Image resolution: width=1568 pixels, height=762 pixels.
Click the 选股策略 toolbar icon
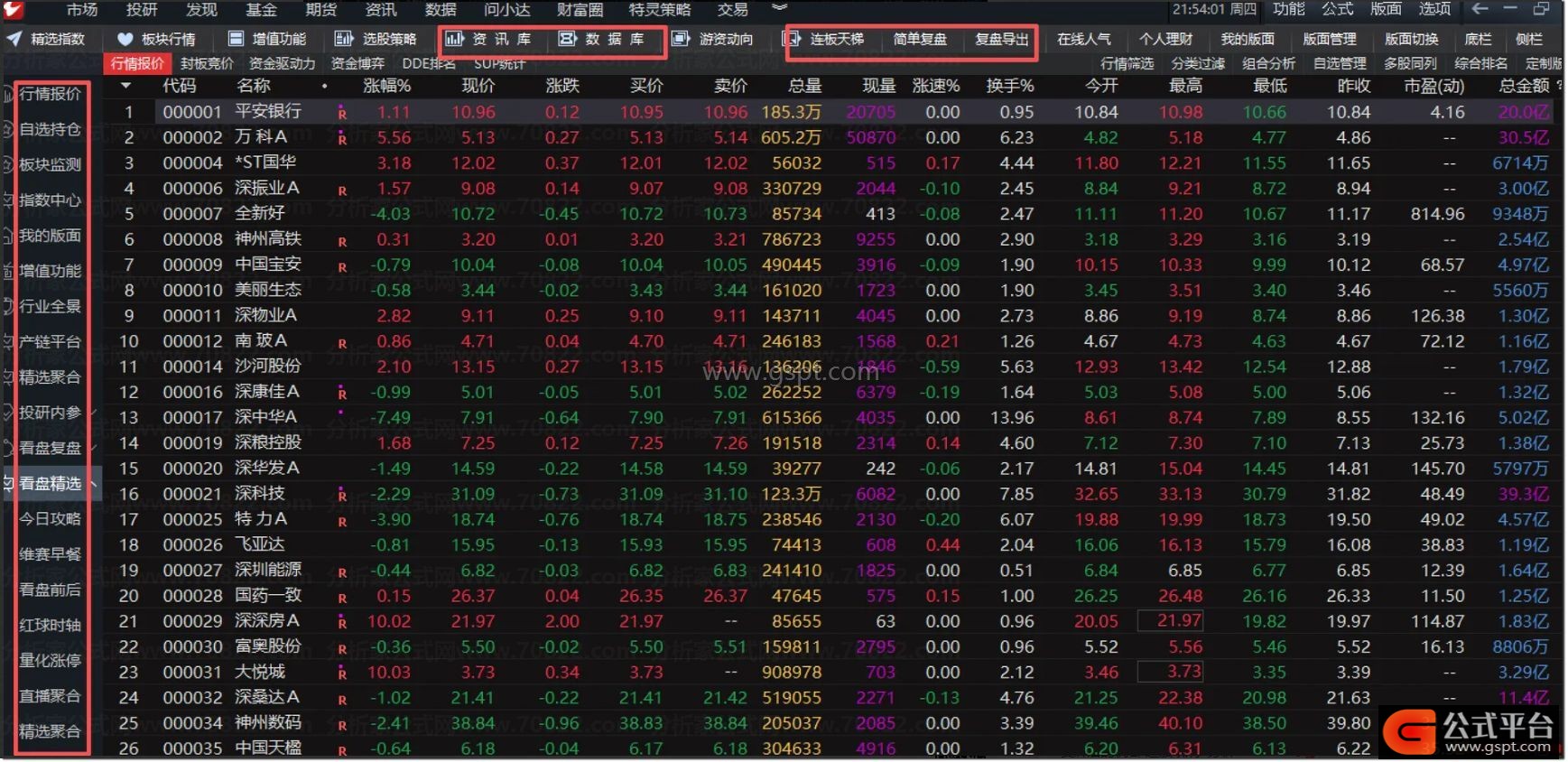[344, 39]
